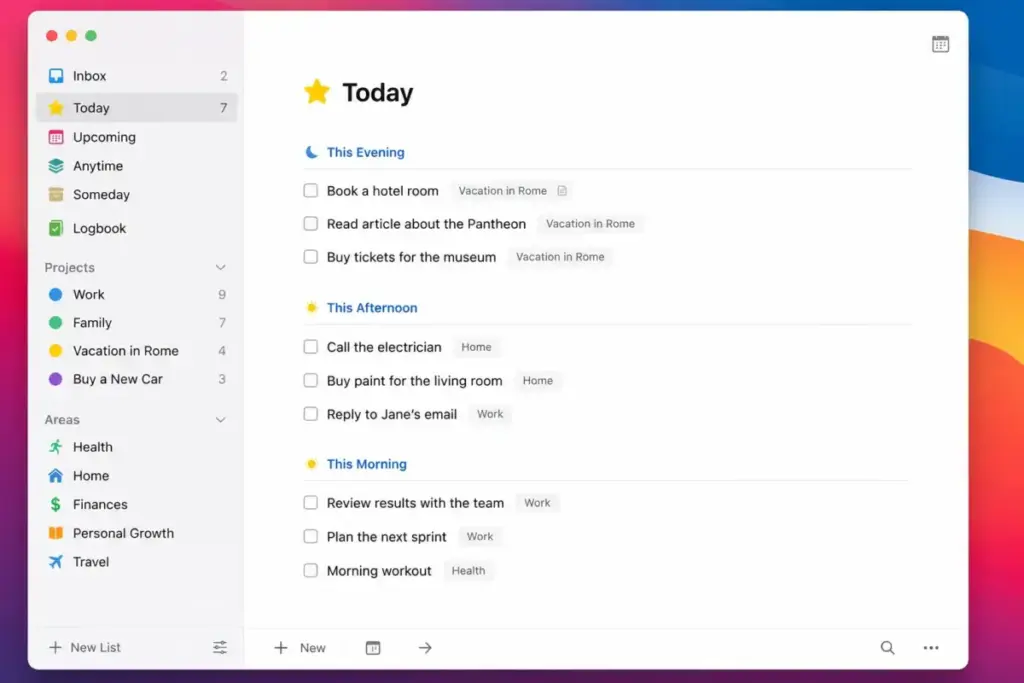
Task: Open the Logbook list
Action: point(136,229)
